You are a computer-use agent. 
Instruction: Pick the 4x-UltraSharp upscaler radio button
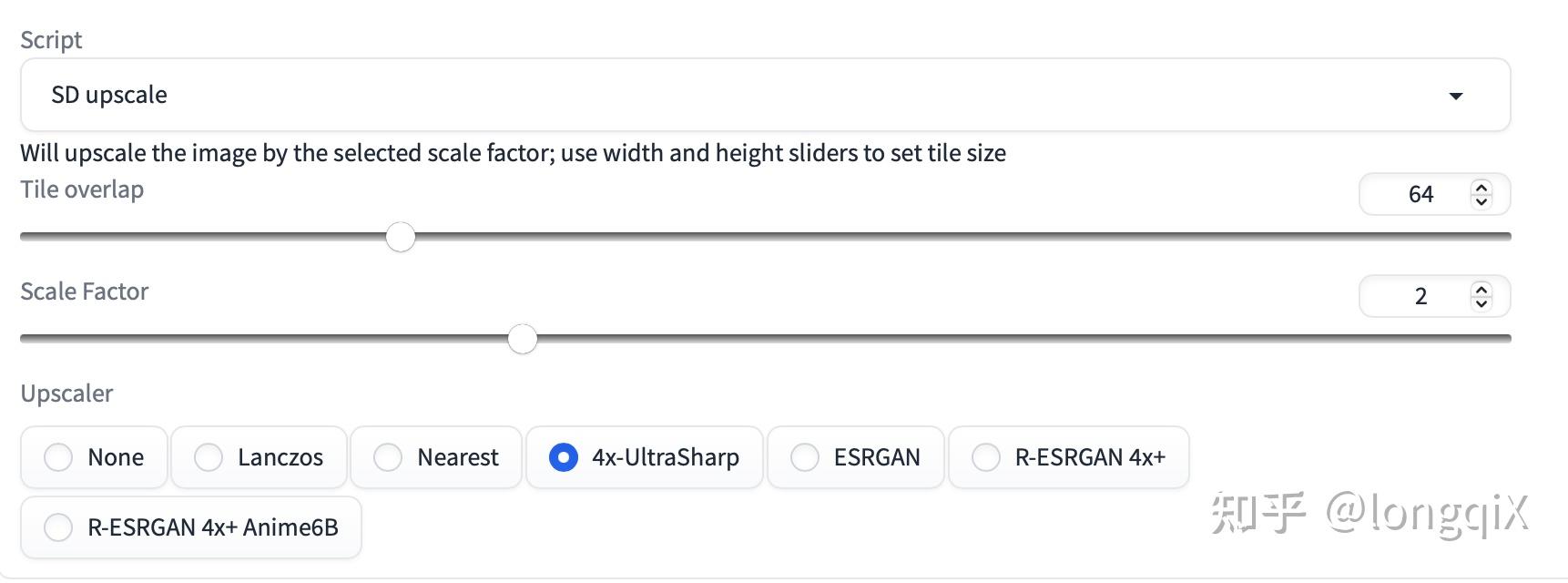564,457
